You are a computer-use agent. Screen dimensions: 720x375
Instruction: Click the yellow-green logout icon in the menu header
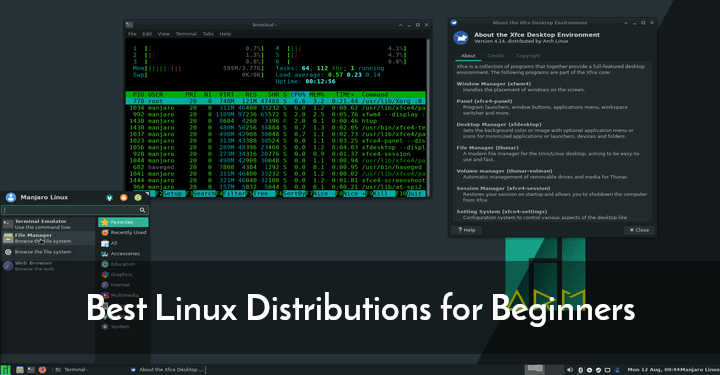138,198
